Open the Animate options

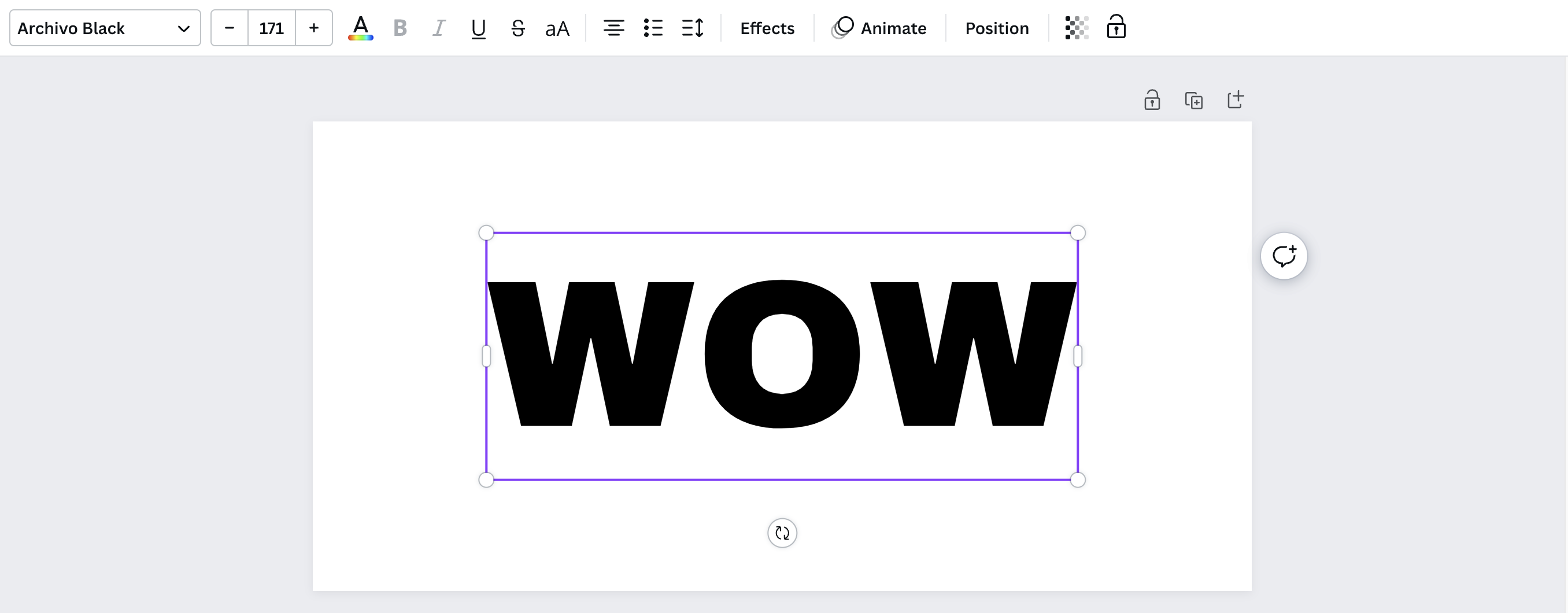coord(880,27)
